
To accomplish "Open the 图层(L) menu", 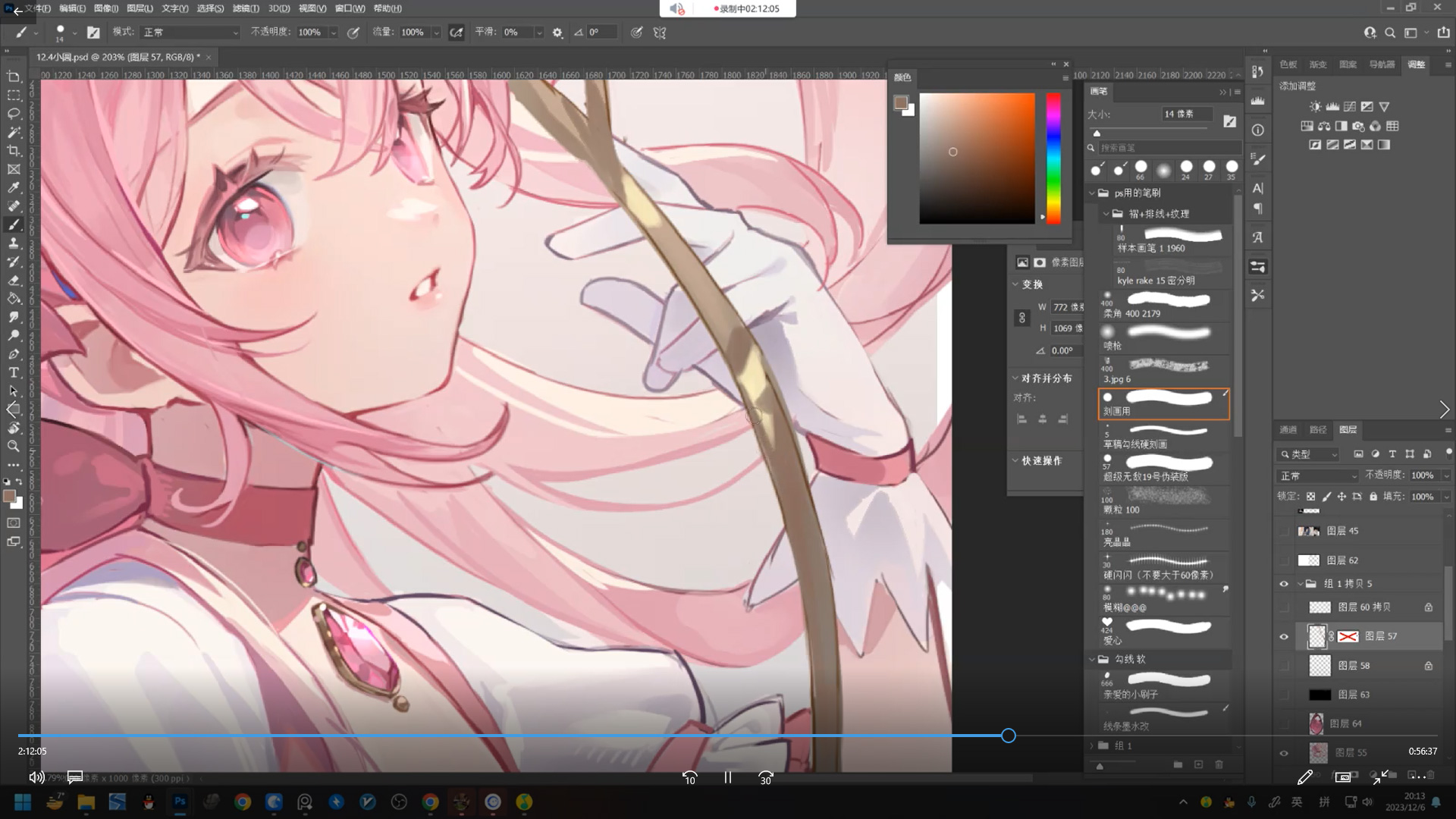I will pos(140,8).
